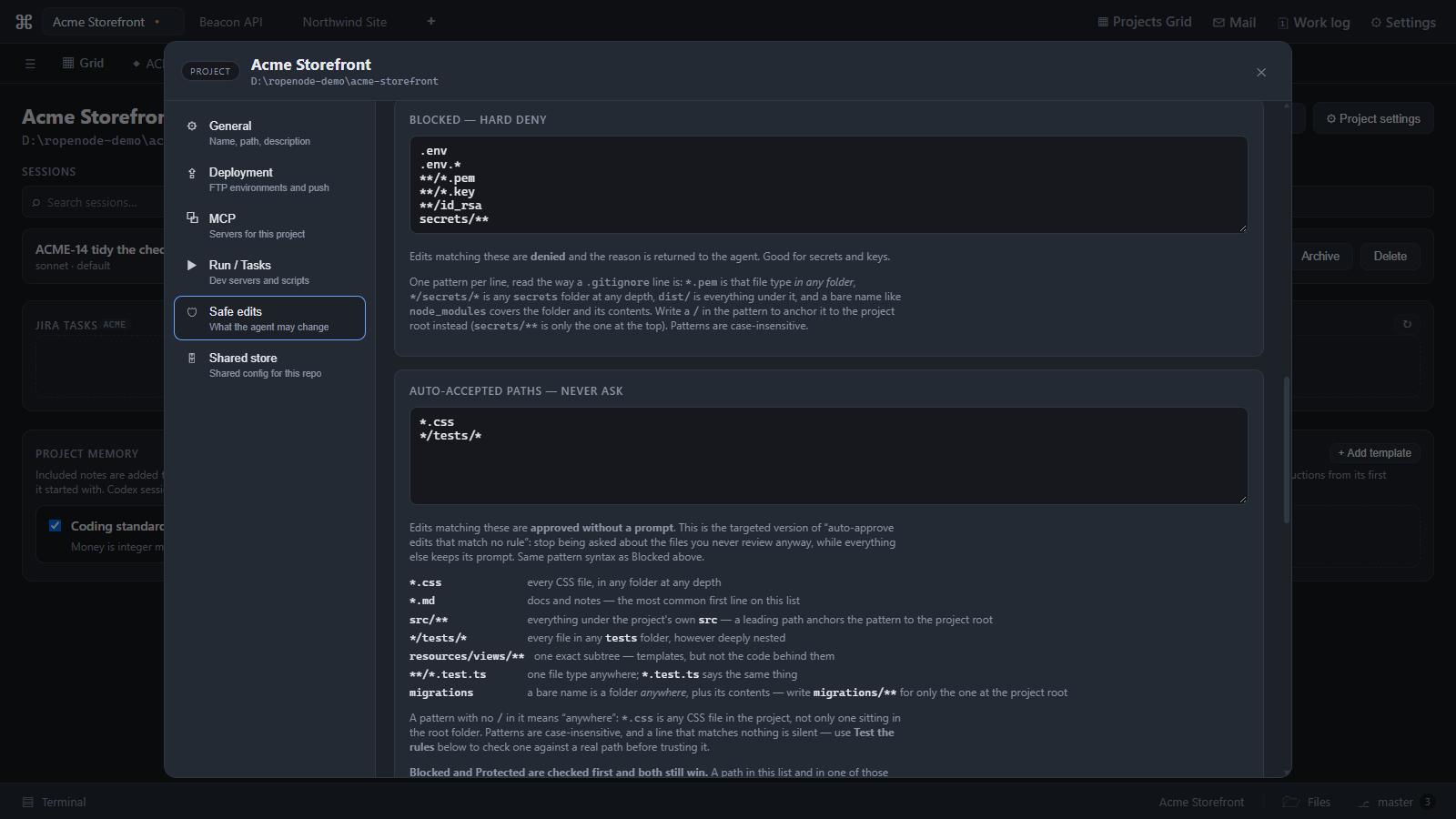Click the git branch icon beside master
This screenshot has width=1456, height=819.
pos(1364,803)
